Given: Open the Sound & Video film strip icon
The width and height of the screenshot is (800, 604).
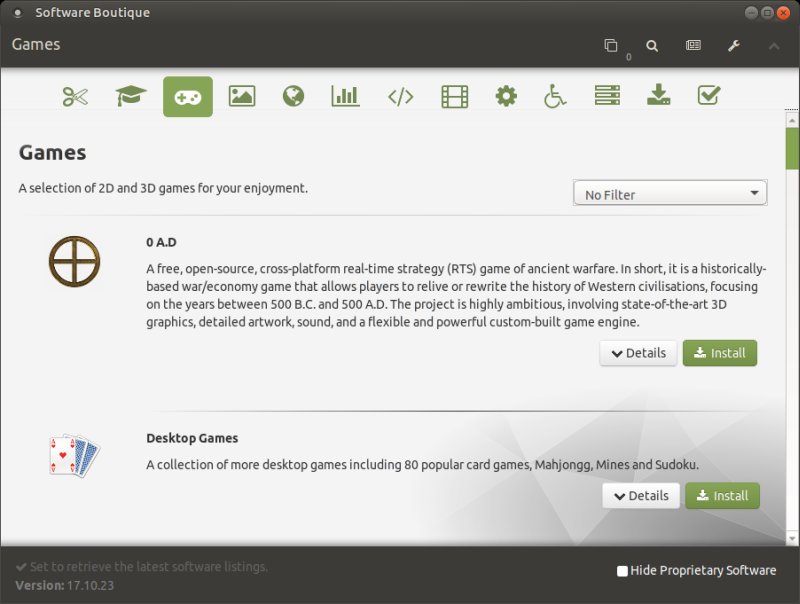Looking at the screenshot, I should point(455,96).
